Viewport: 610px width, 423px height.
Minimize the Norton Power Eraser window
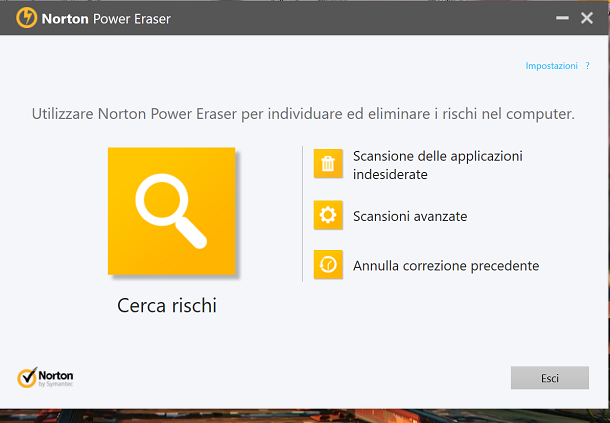[x=562, y=18]
